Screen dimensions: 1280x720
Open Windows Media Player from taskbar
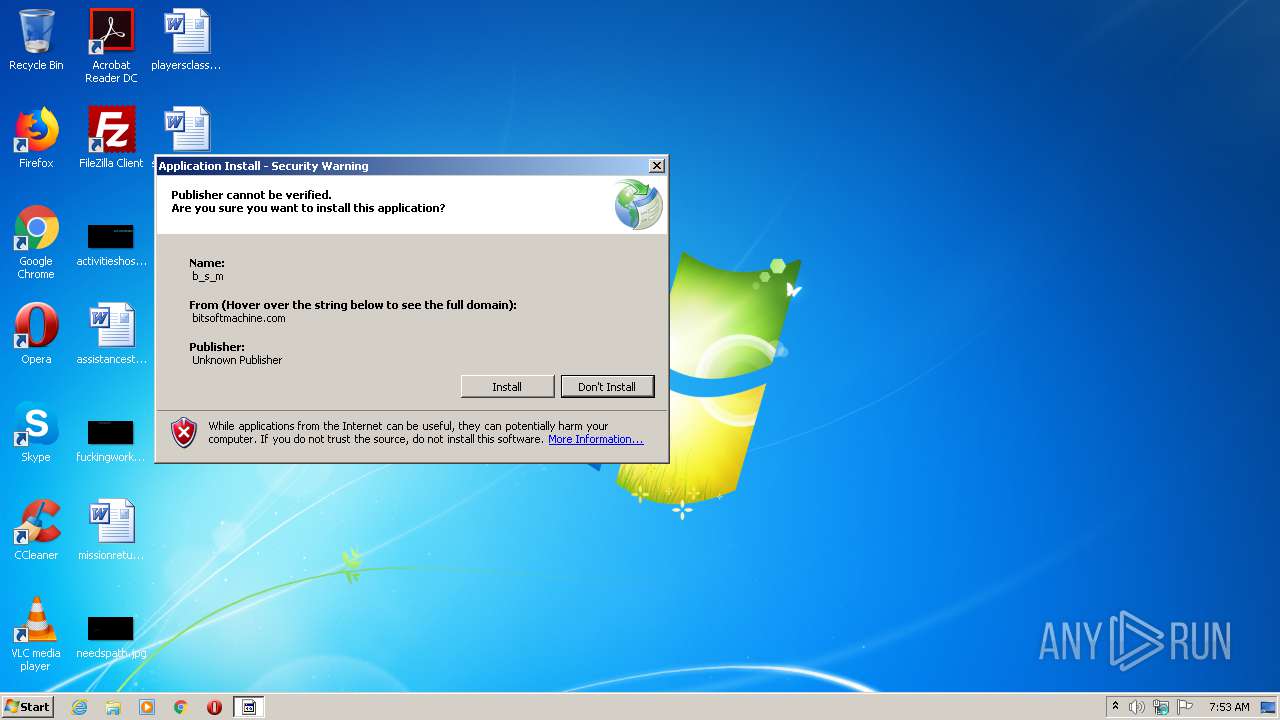tap(147, 707)
